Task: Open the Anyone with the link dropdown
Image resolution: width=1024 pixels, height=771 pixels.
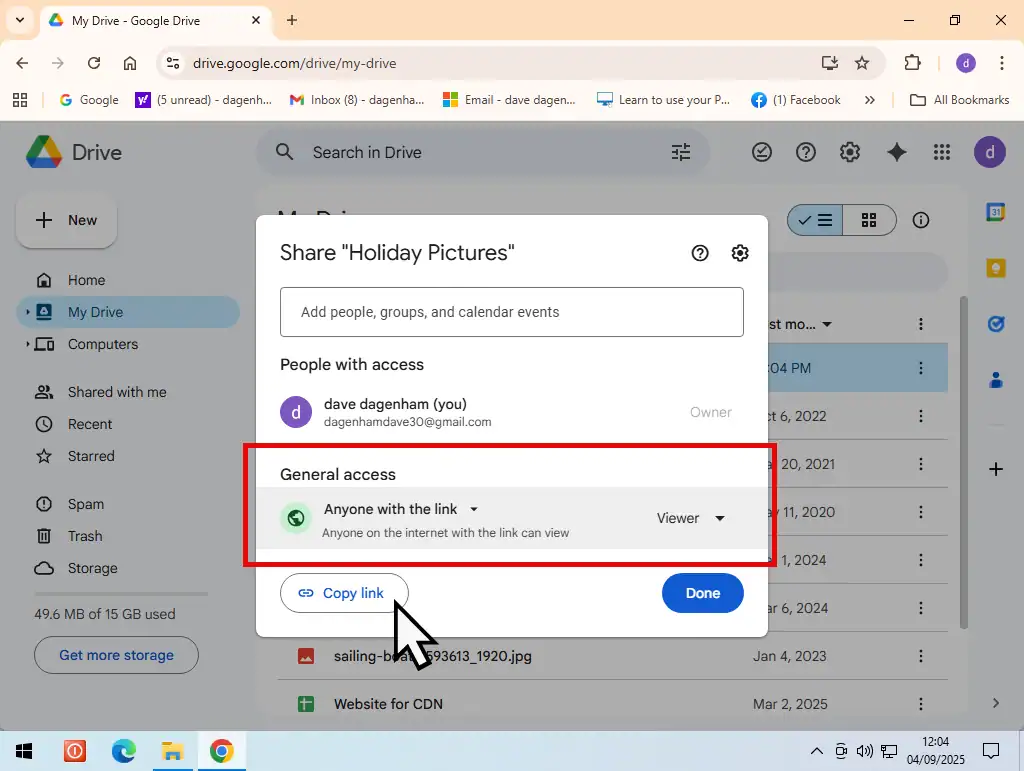Action: coord(402,509)
